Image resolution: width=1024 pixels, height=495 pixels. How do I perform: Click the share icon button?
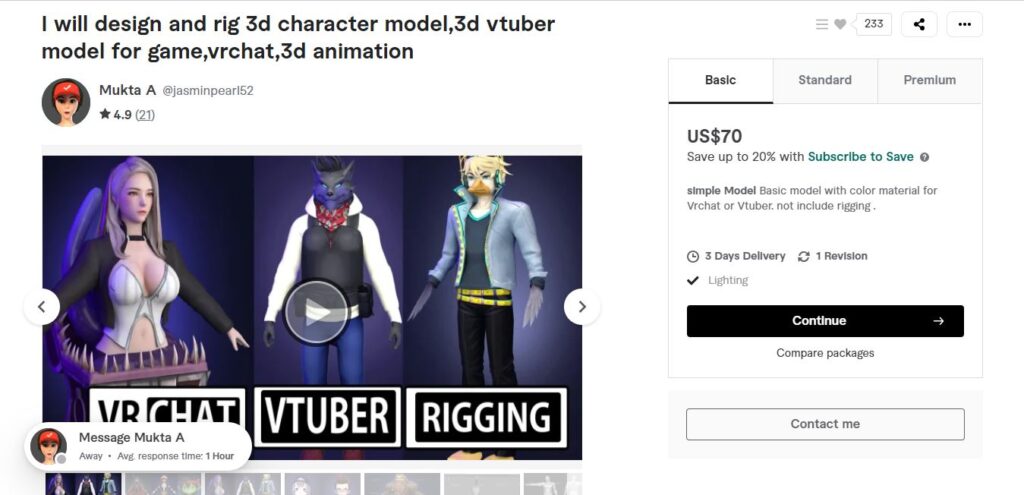point(919,24)
